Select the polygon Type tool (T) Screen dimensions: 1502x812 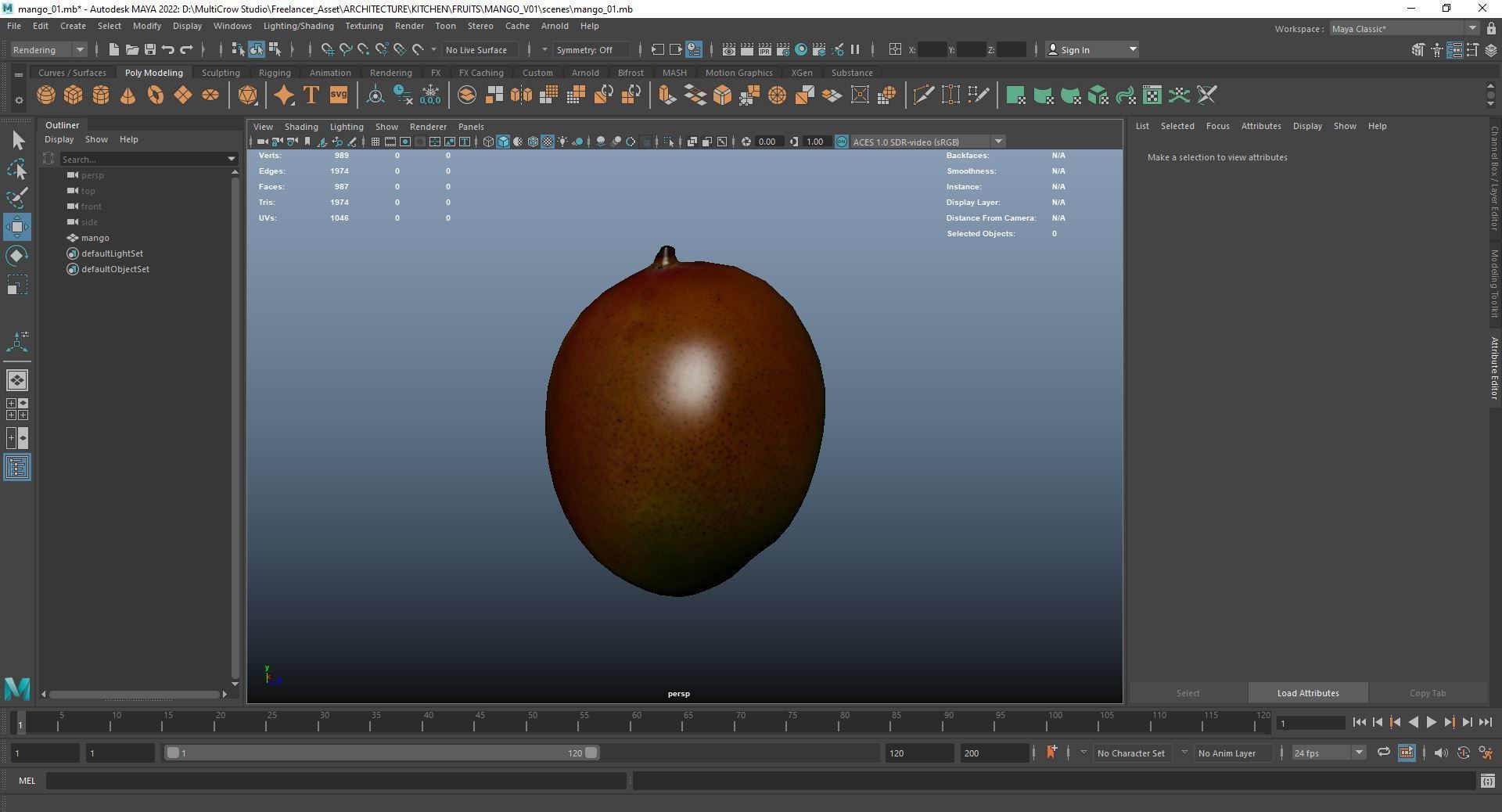tap(311, 95)
